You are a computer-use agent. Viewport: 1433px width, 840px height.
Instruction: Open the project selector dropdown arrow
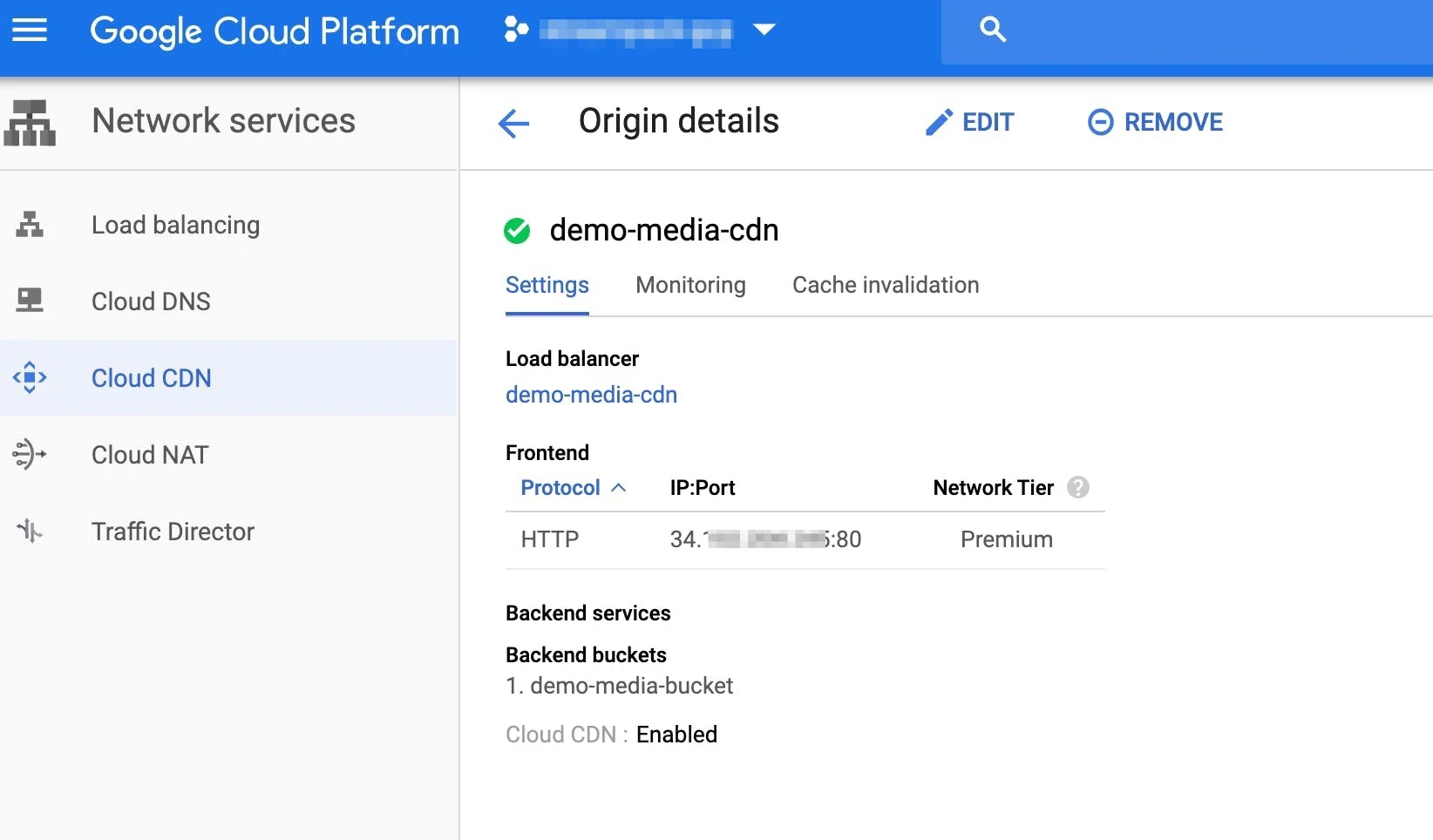(764, 30)
